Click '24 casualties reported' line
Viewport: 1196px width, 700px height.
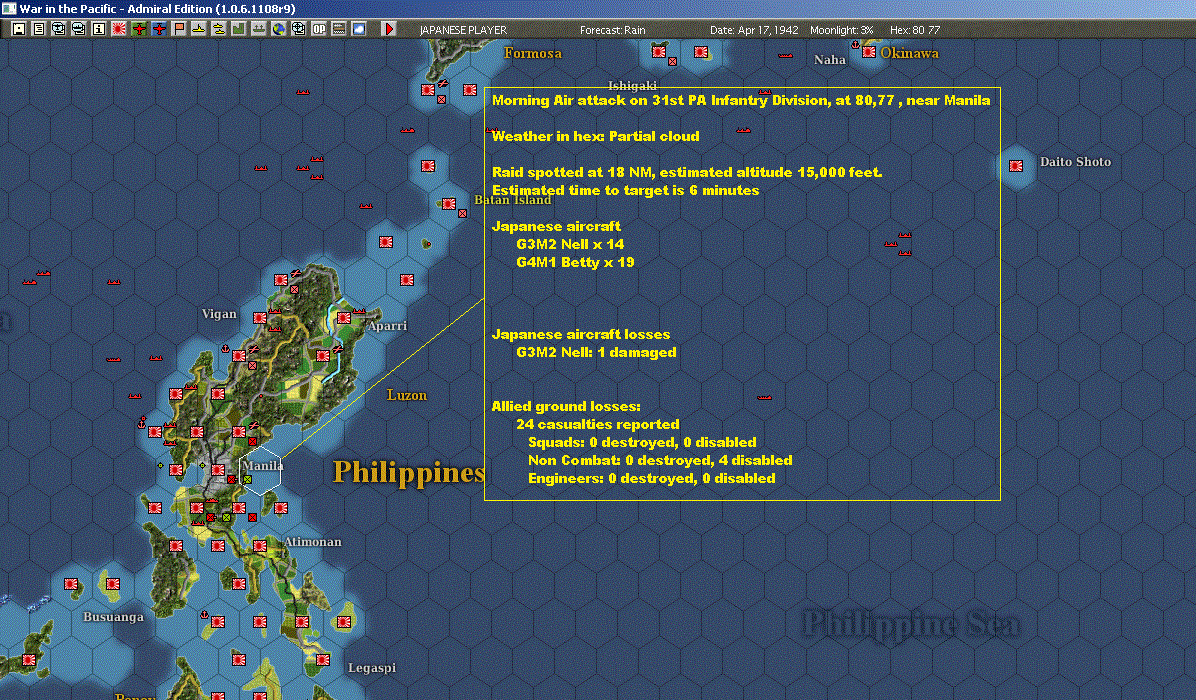597,424
